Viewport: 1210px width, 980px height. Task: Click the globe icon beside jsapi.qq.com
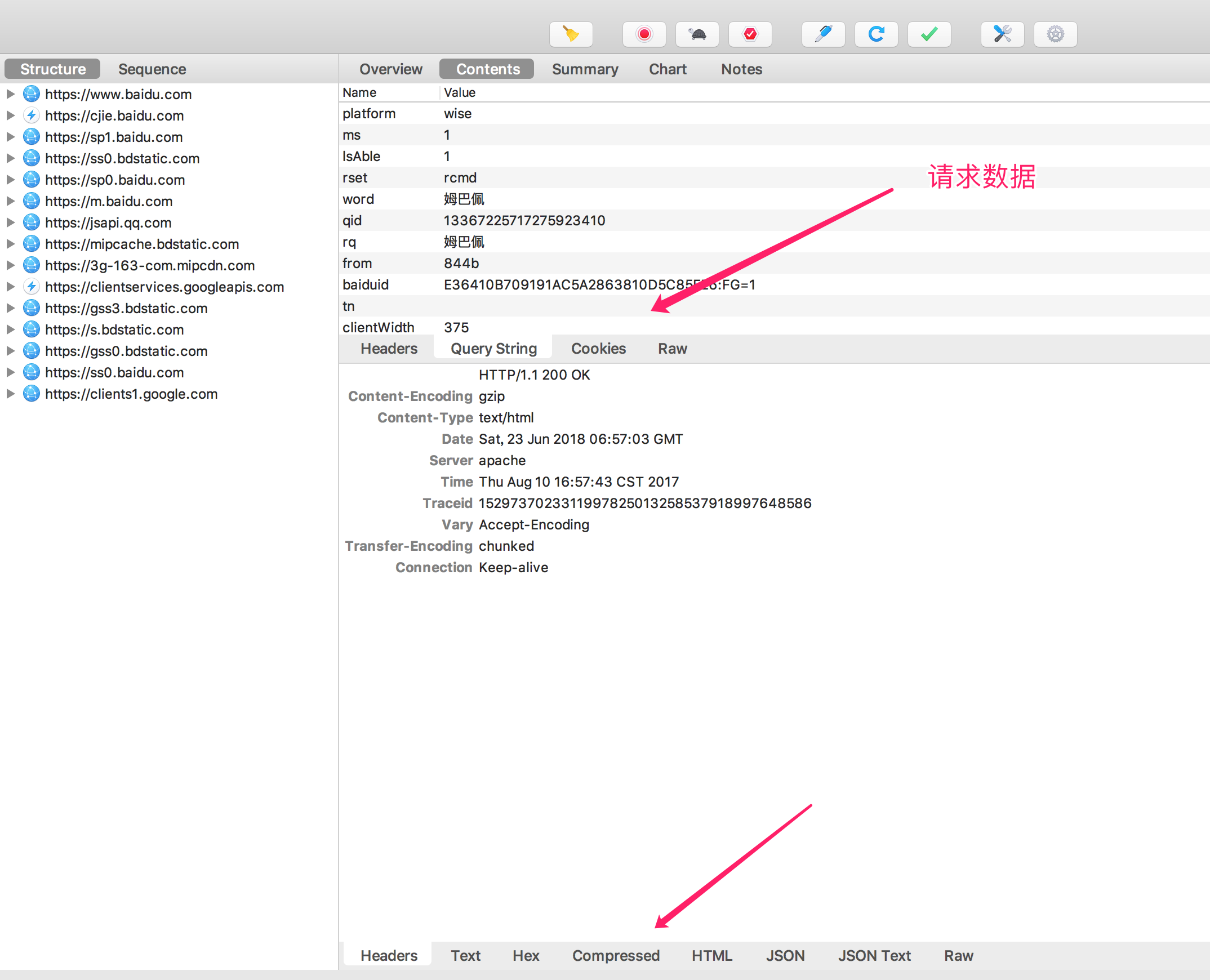(32, 222)
